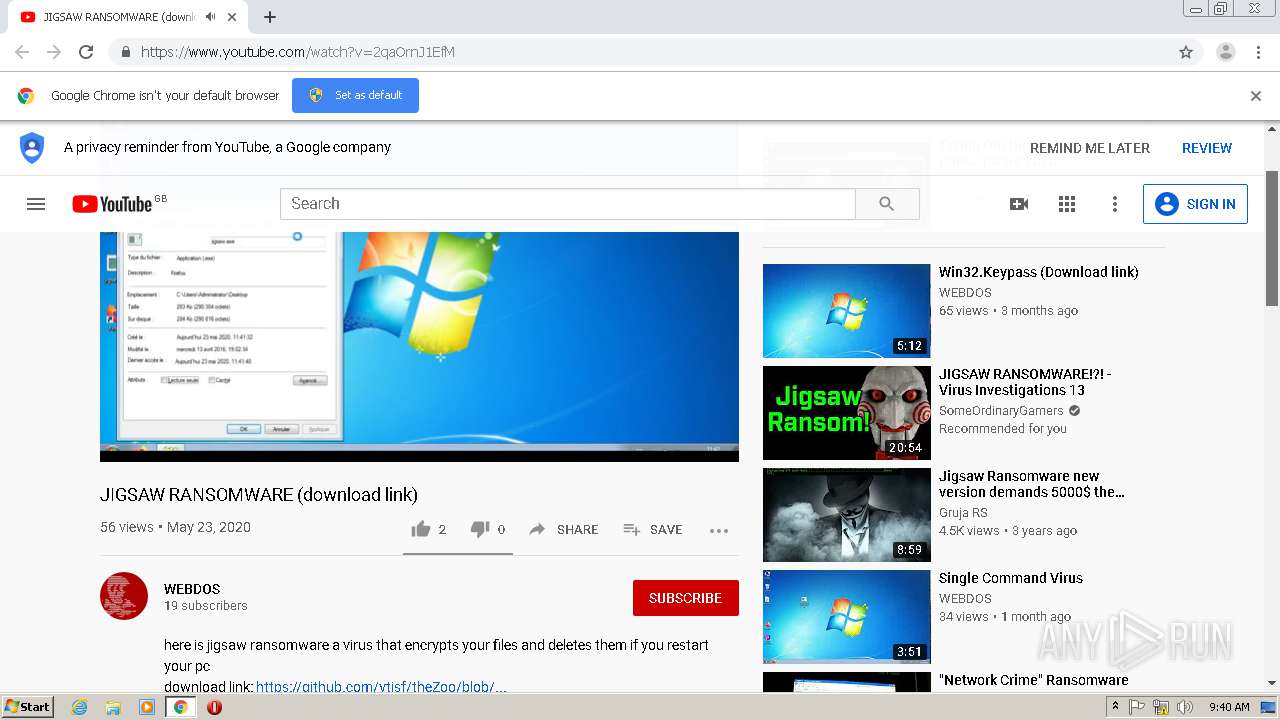Show hidden system tray icons
This screenshot has width=1280, height=720.
coord(1115,706)
